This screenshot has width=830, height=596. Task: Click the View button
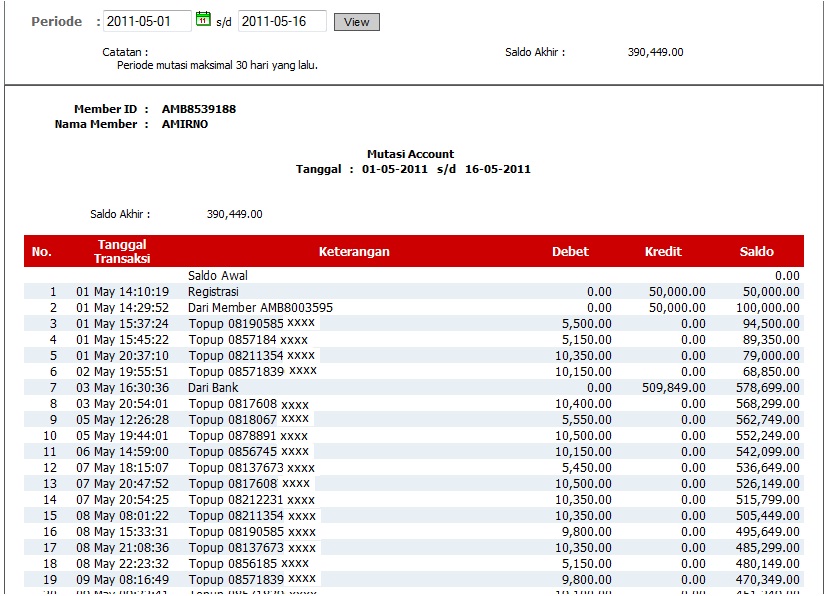[357, 22]
